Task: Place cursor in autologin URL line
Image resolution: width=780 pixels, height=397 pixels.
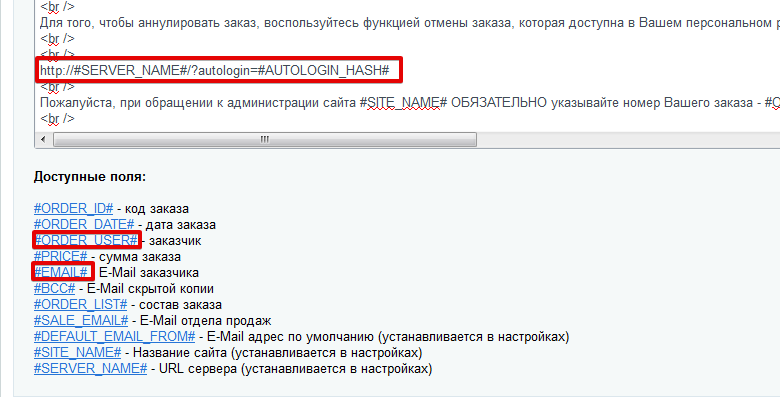Action: tap(214, 70)
